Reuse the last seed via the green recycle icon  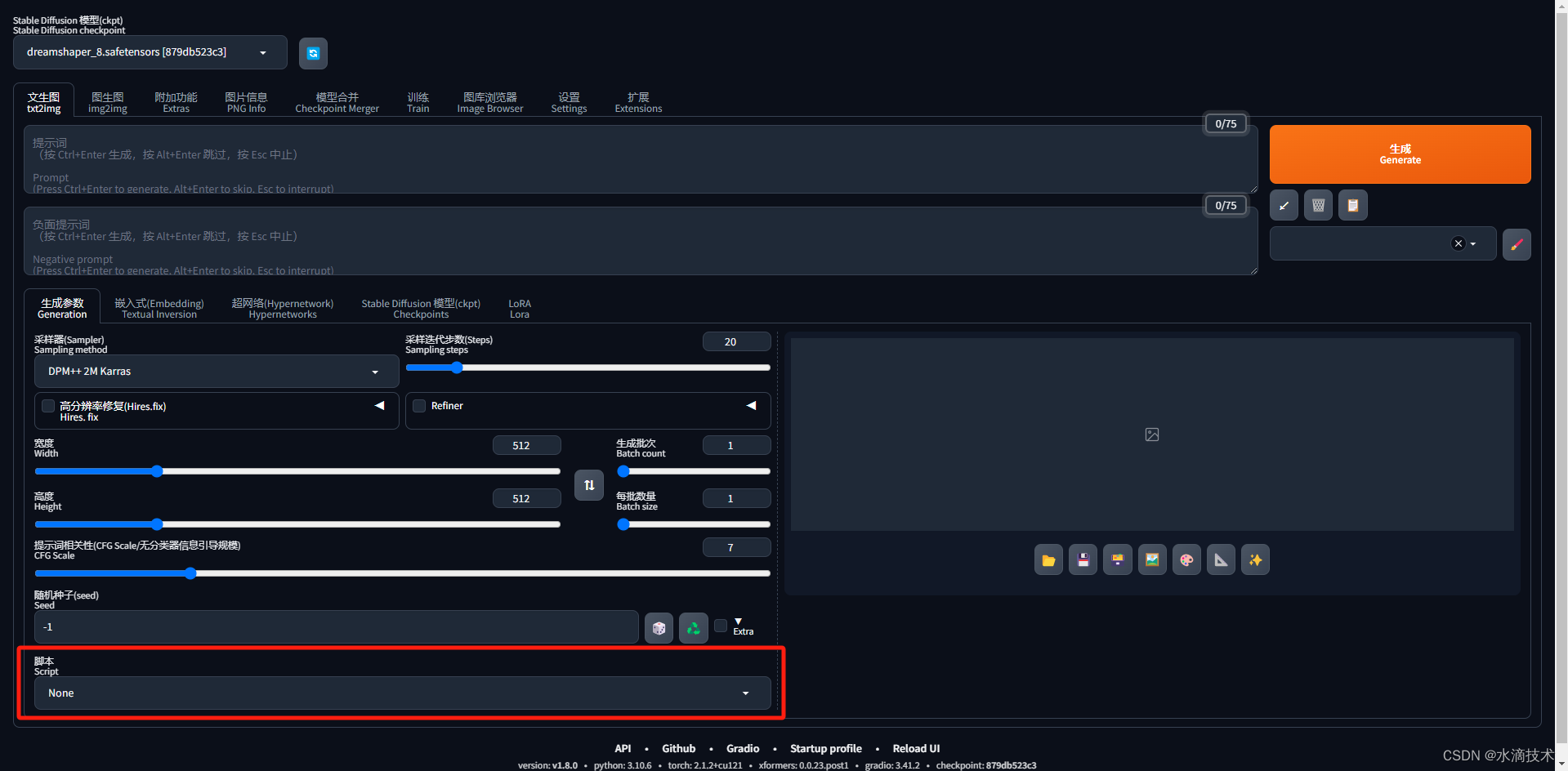click(x=693, y=628)
